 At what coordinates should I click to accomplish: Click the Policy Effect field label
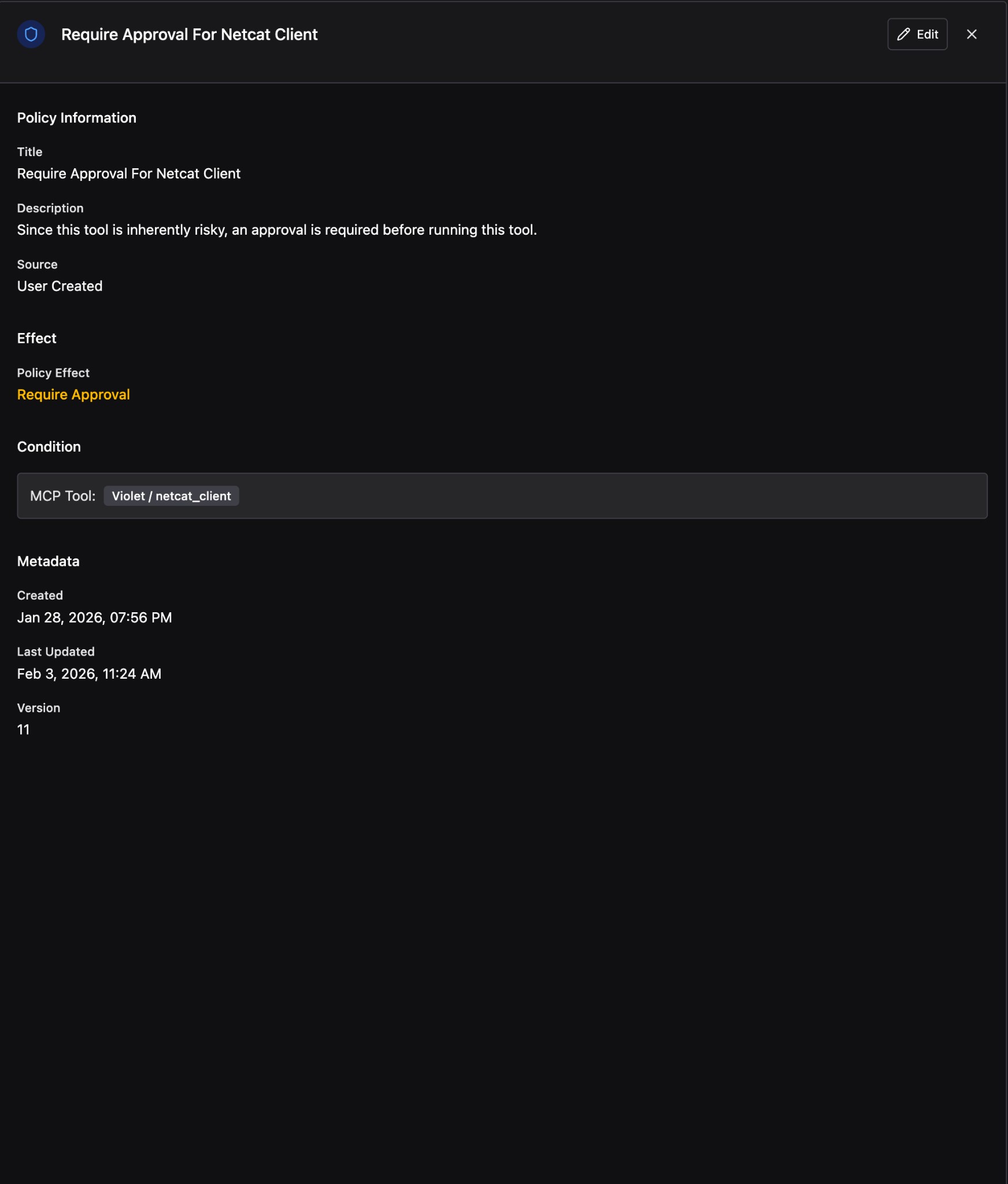[x=53, y=373]
